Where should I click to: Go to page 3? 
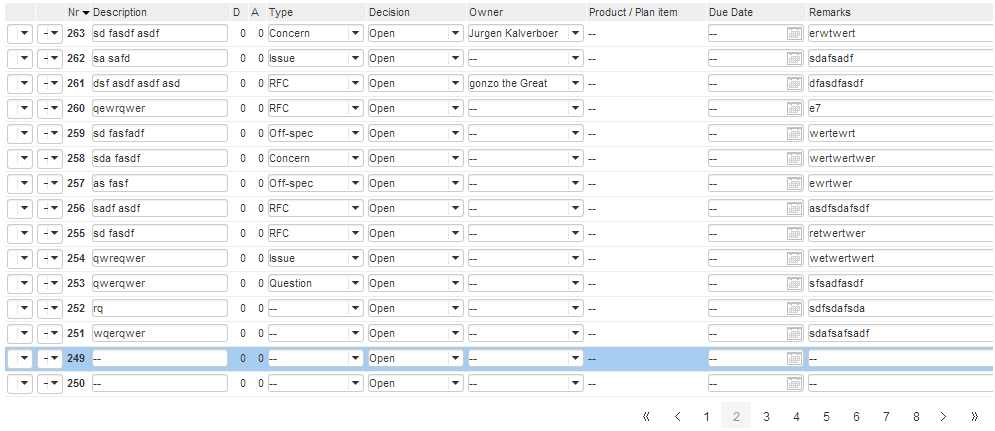767,416
